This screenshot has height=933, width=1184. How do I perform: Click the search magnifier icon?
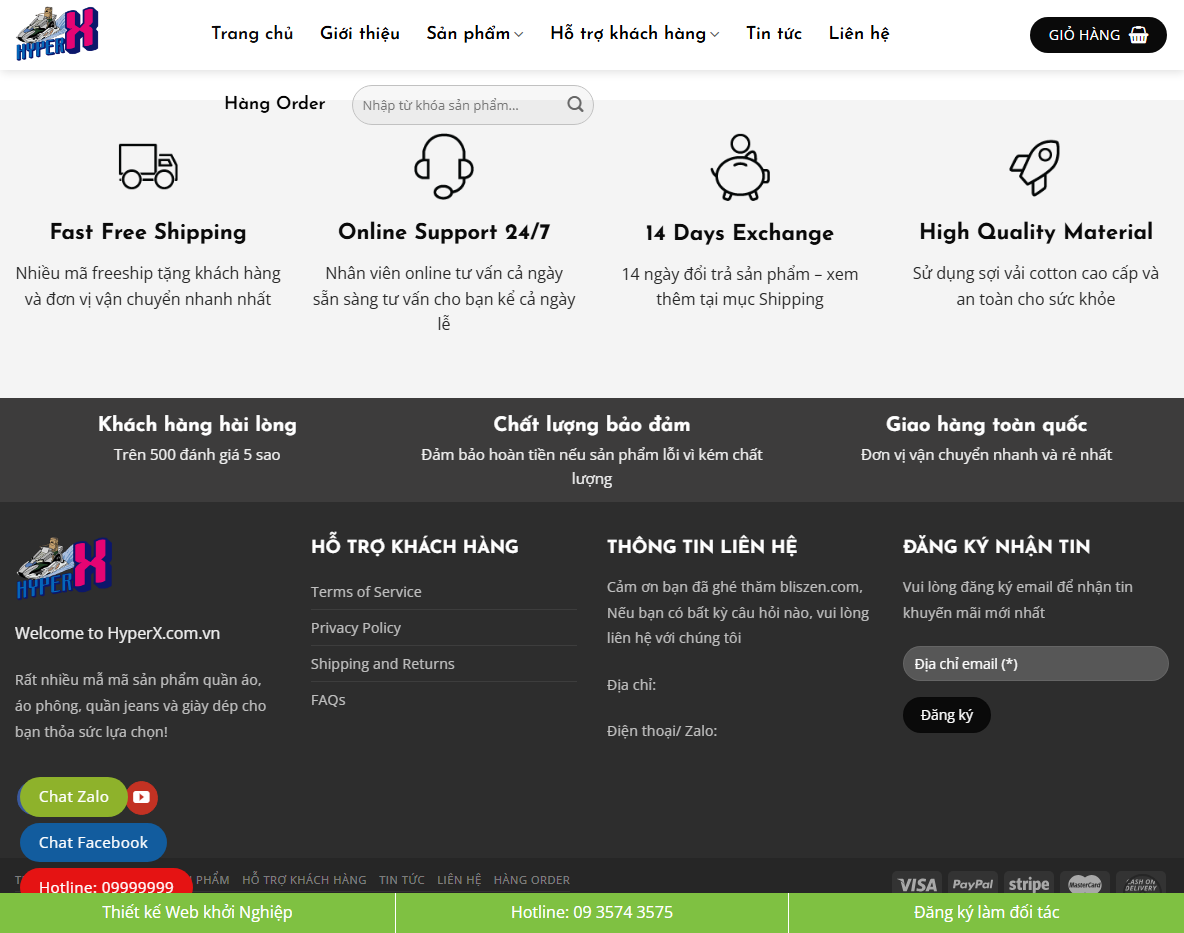[x=574, y=104]
